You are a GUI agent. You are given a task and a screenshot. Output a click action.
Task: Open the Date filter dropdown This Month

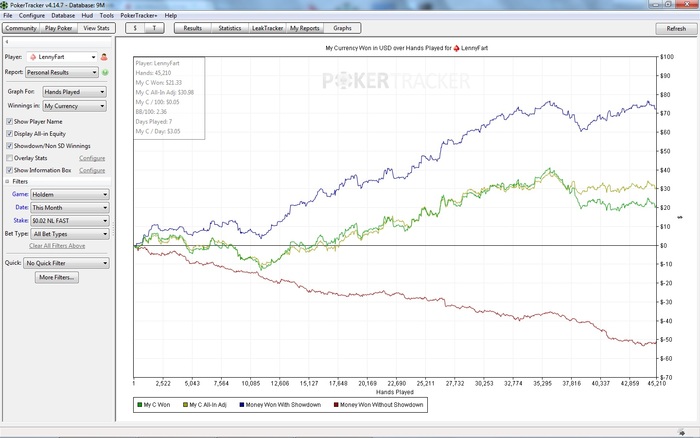70,208
